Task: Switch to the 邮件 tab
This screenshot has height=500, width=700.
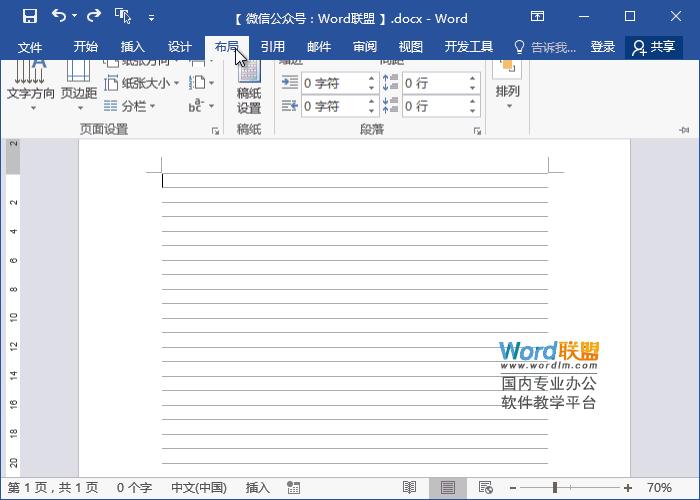Action: coord(319,47)
